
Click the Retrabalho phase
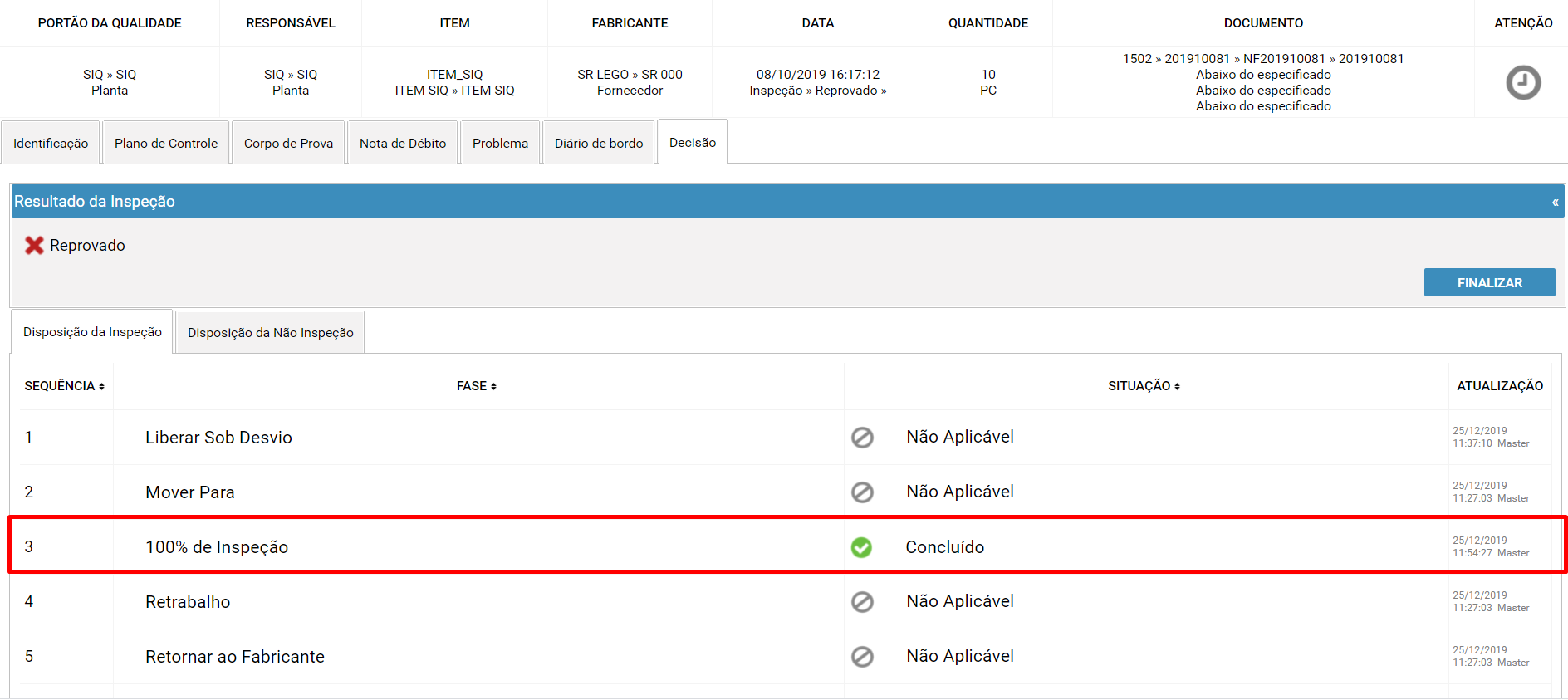188,602
